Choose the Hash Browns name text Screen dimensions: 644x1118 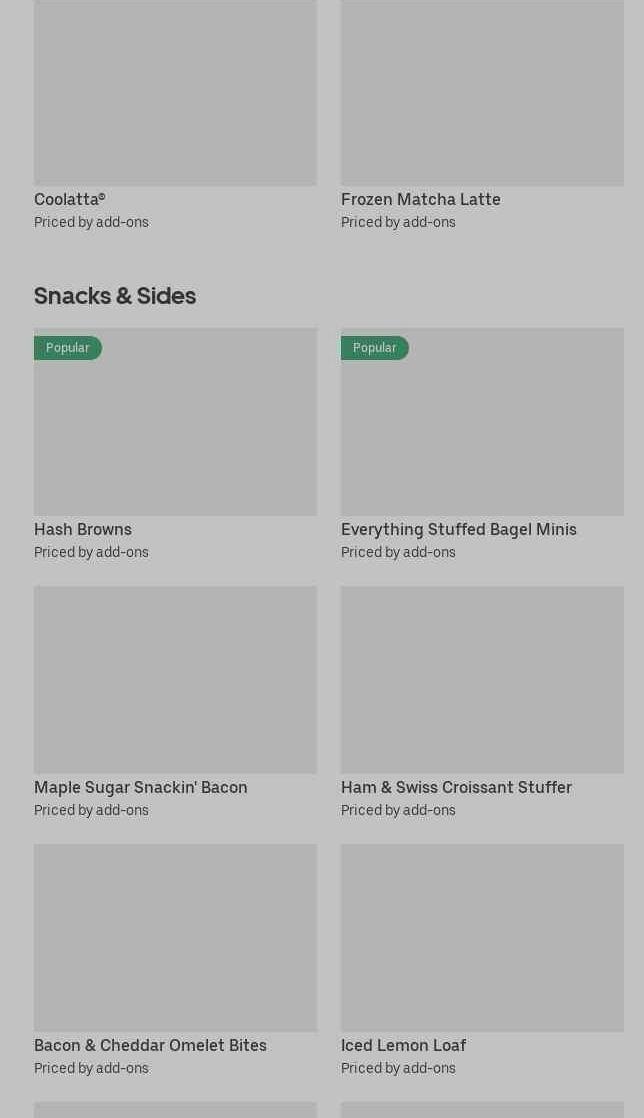click(83, 529)
